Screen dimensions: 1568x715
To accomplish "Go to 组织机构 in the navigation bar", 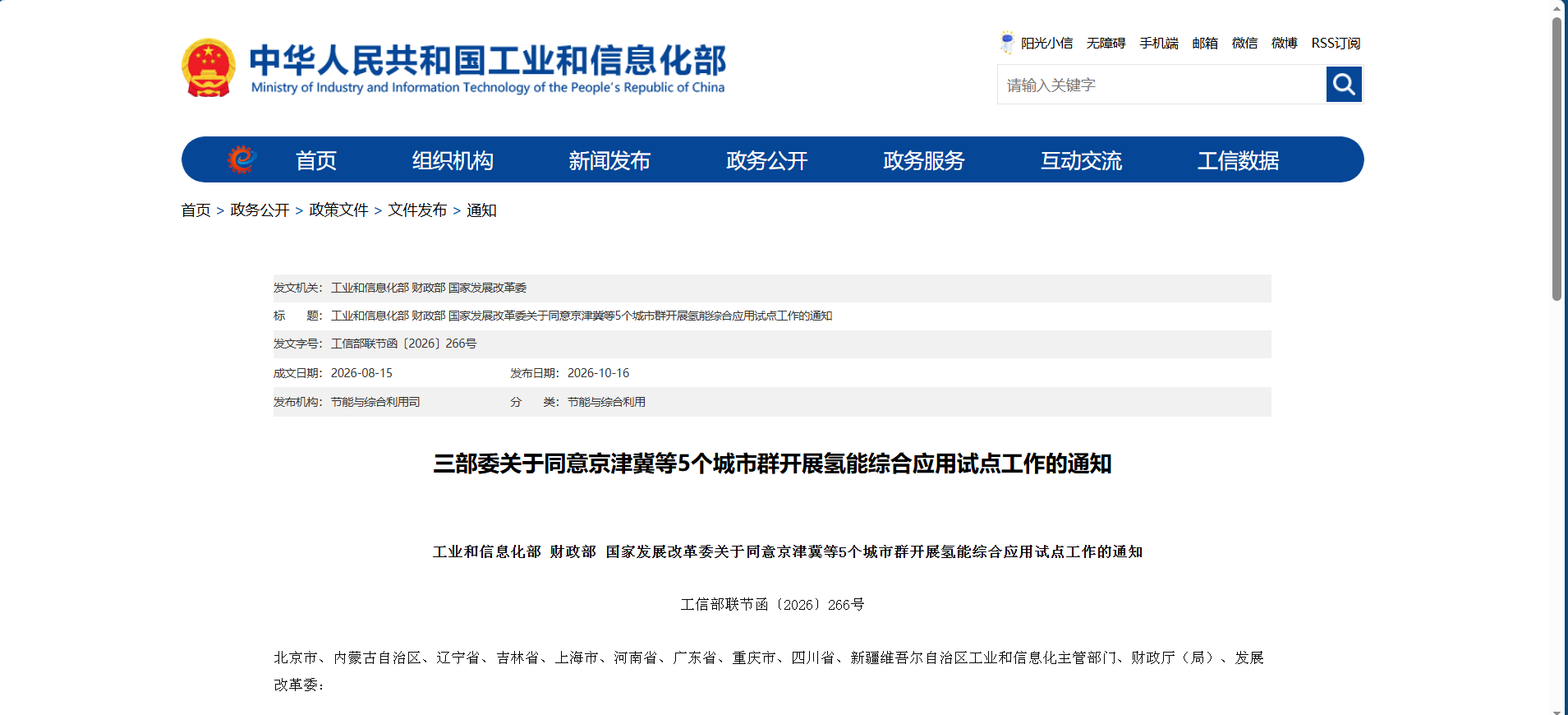I will click(x=453, y=160).
